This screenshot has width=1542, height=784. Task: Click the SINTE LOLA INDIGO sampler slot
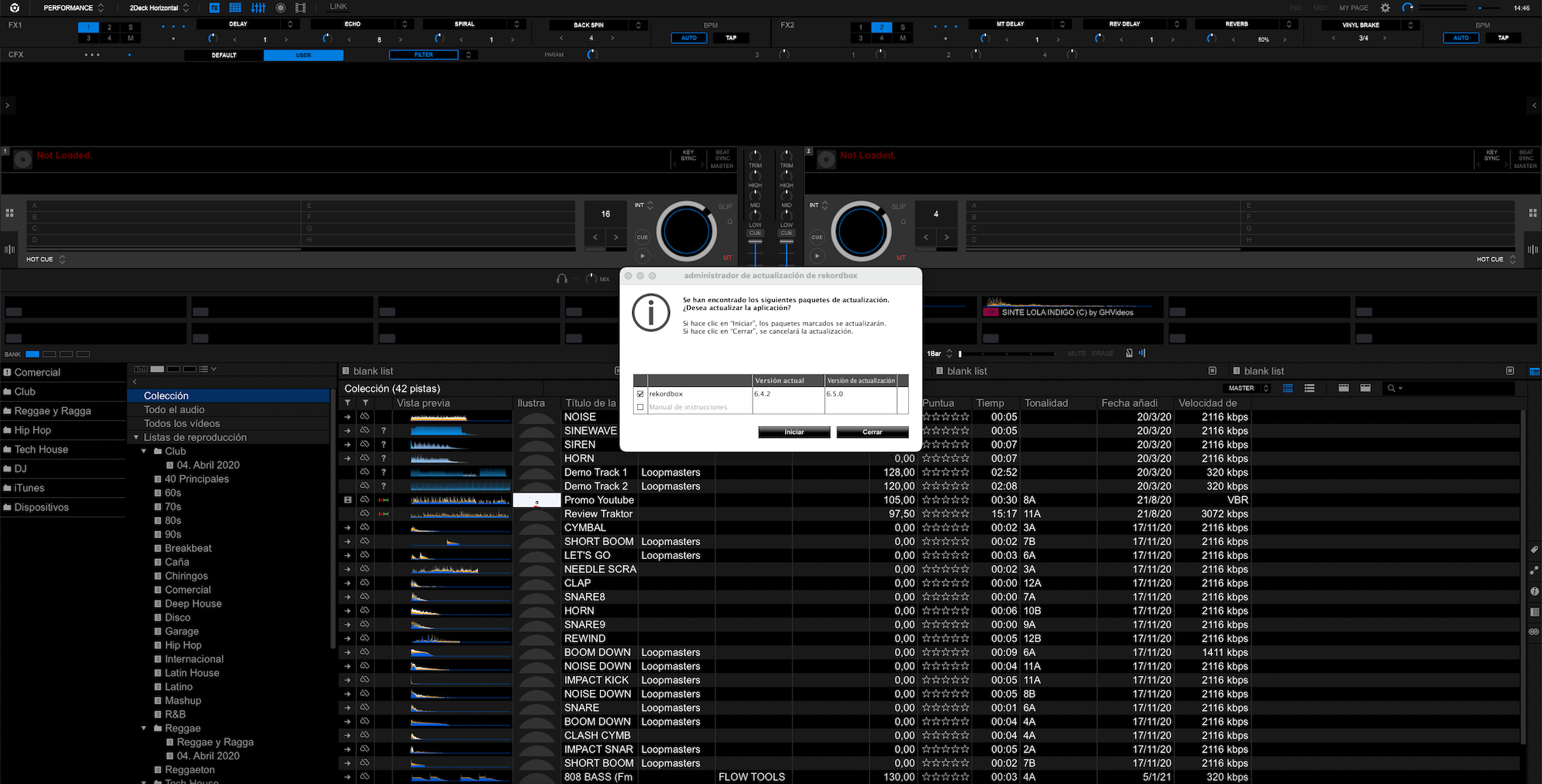[x=1073, y=307]
